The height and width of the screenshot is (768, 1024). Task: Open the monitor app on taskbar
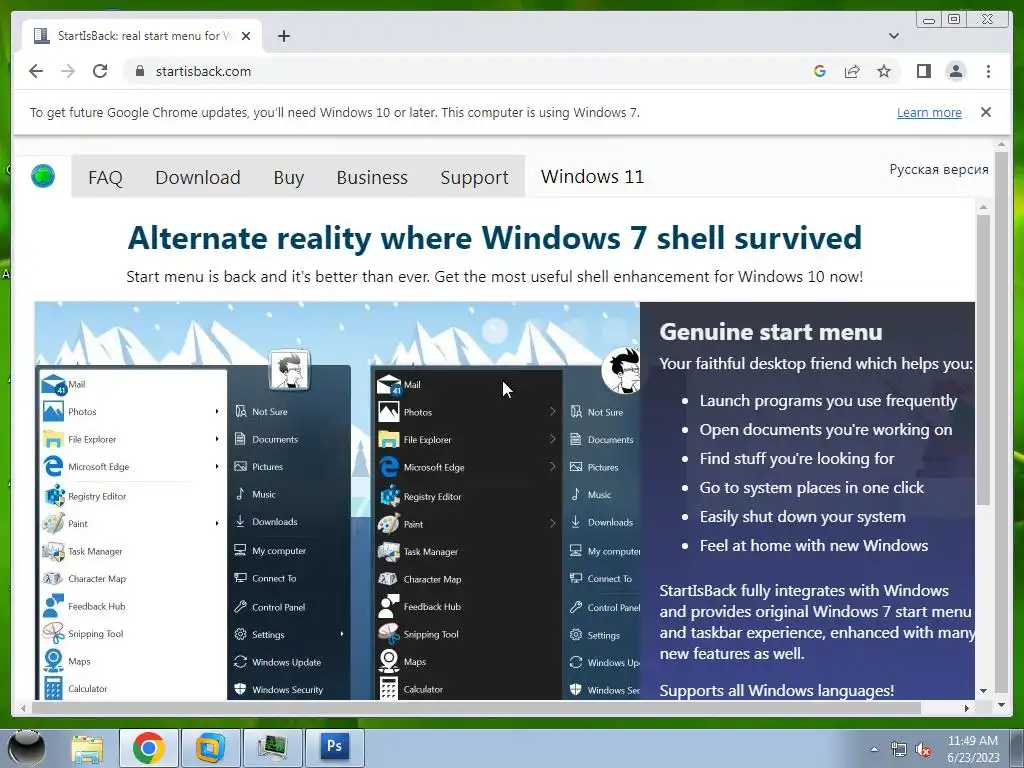point(272,748)
